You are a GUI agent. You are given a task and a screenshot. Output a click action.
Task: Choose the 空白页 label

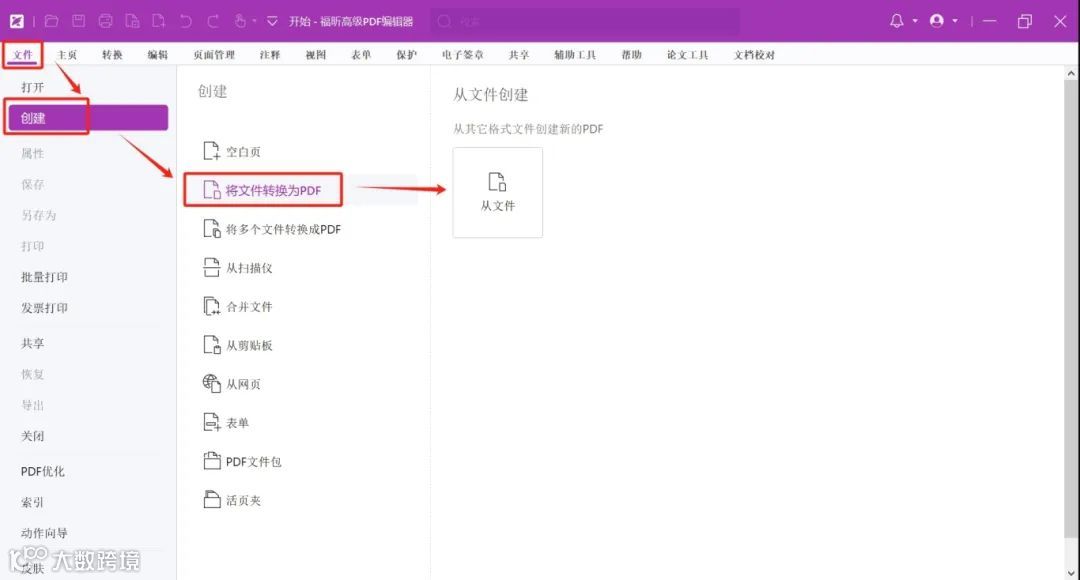click(243, 152)
